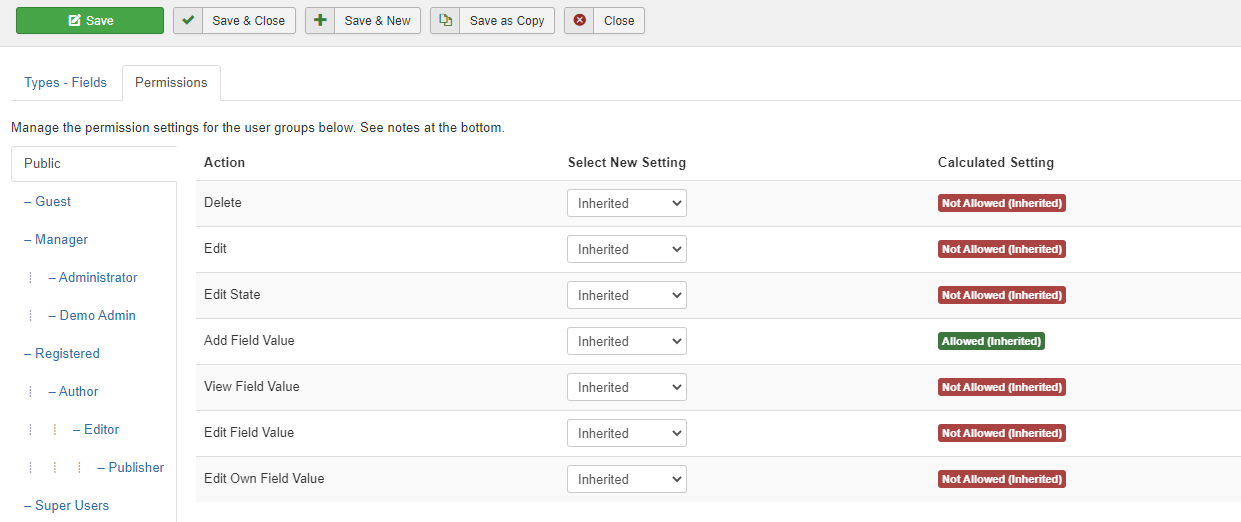Expand the Edit State setting dropdown
This screenshot has height=522, width=1241.
point(626,296)
